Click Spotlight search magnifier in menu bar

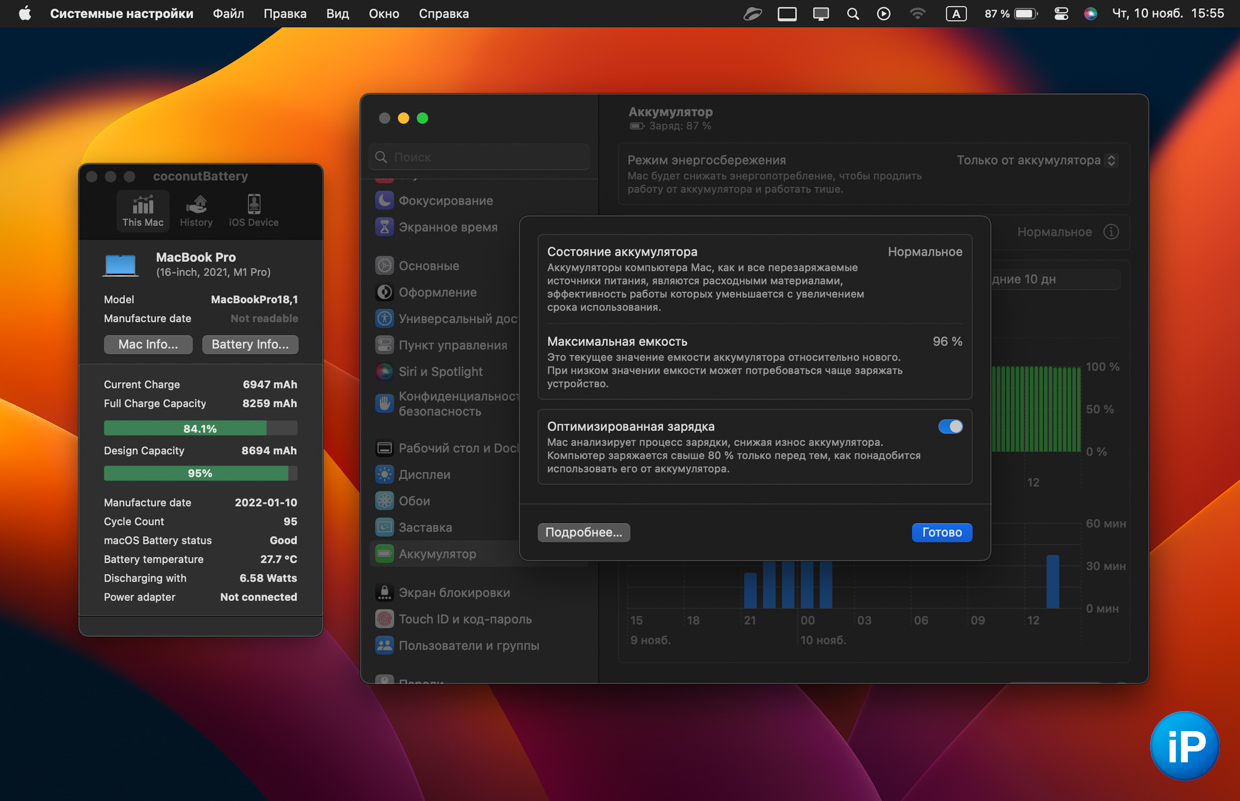tap(853, 14)
